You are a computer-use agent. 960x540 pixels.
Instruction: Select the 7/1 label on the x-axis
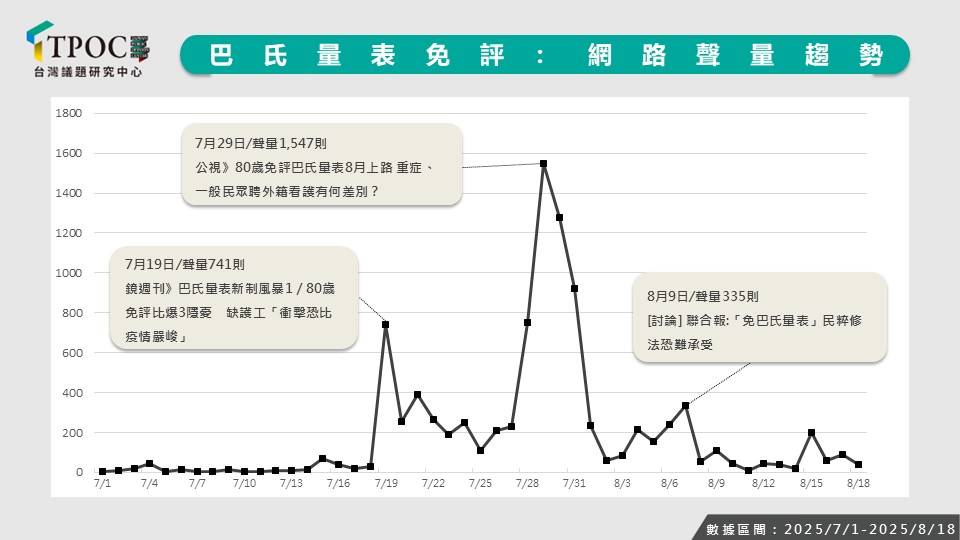coord(102,483)
